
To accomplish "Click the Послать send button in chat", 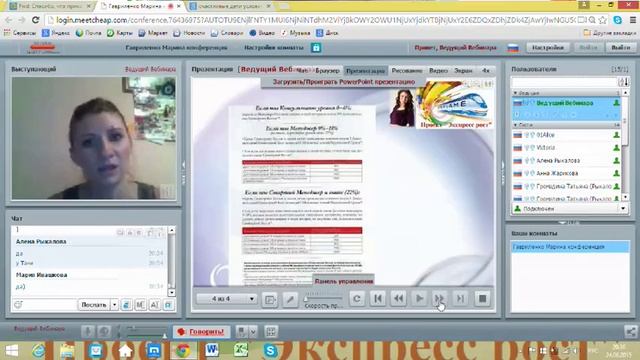I will (94, 305).
